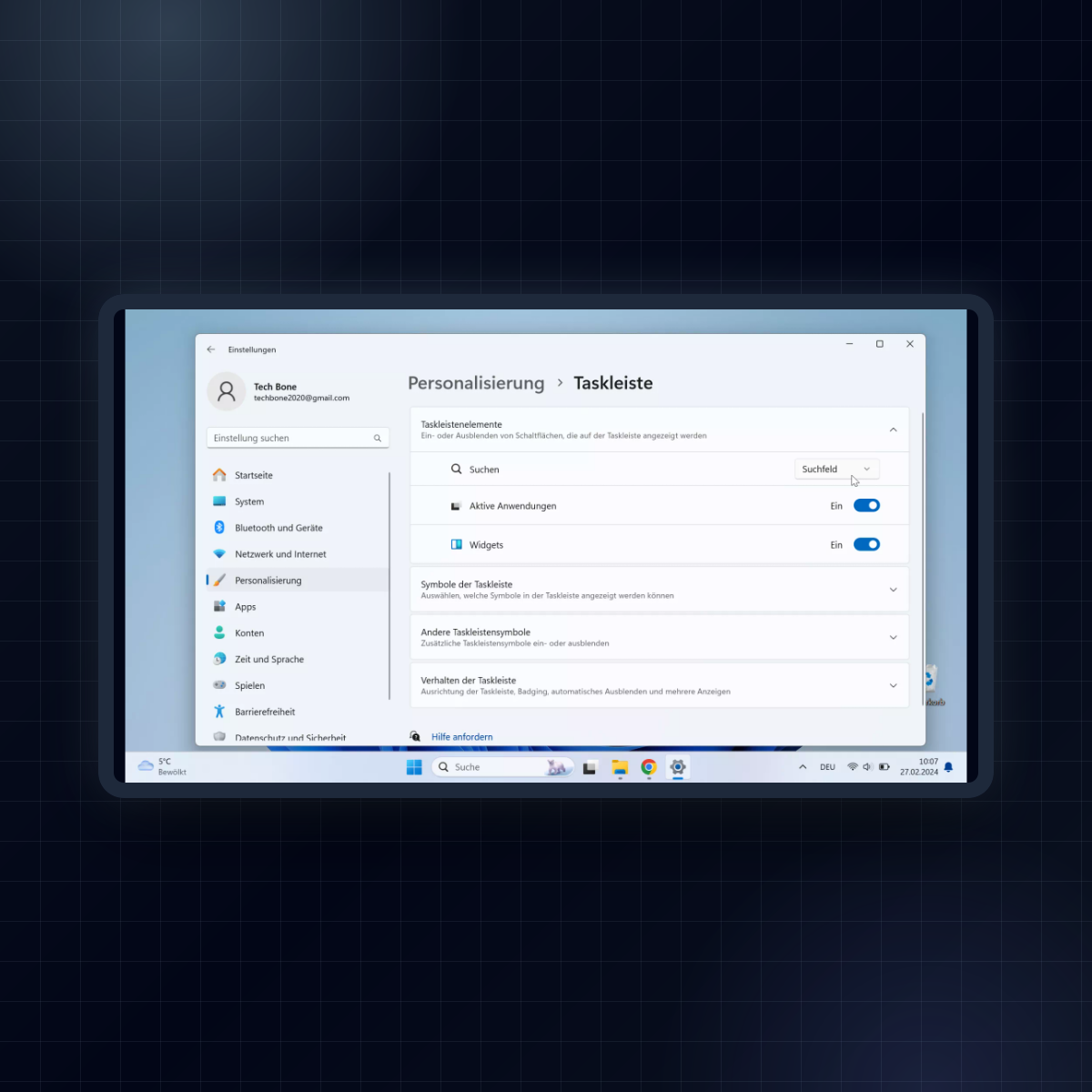Select Personalisierung in sidebar
Screen dimensions: 1092x1092
(x=298, y=581)
